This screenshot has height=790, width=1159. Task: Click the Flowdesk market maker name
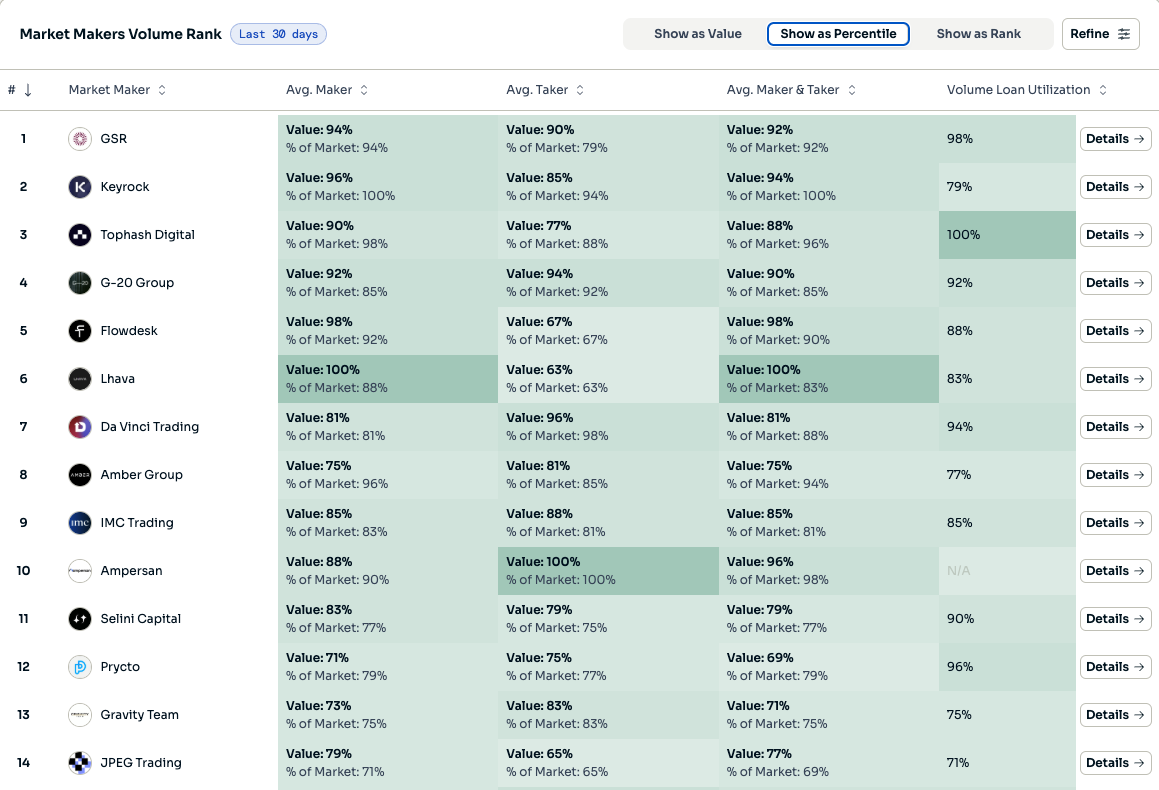pos(129,331)
